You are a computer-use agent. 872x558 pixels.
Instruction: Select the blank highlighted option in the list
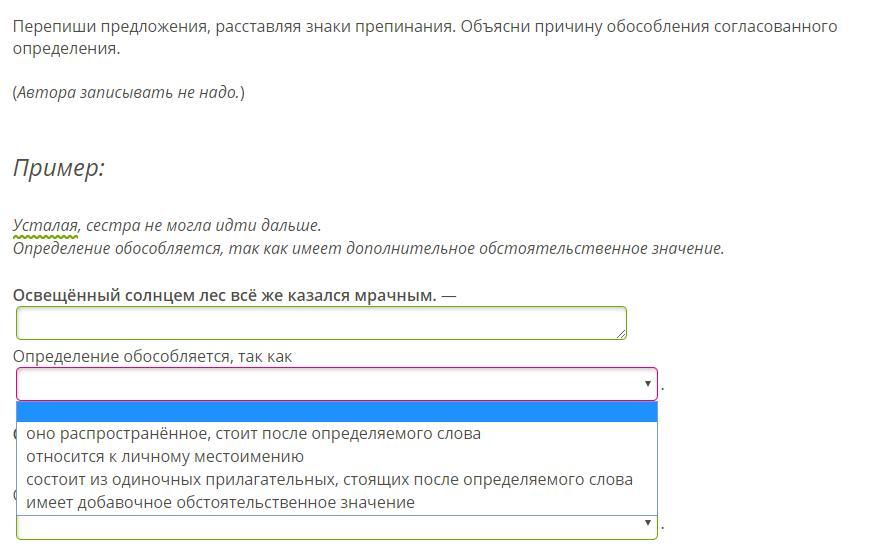(336, 412)
